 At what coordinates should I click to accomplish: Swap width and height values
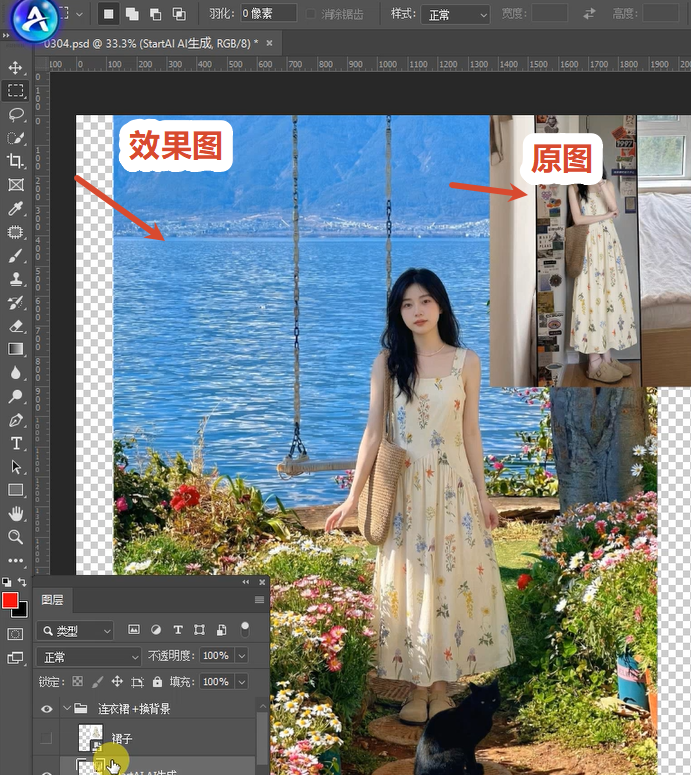point(589,14)
